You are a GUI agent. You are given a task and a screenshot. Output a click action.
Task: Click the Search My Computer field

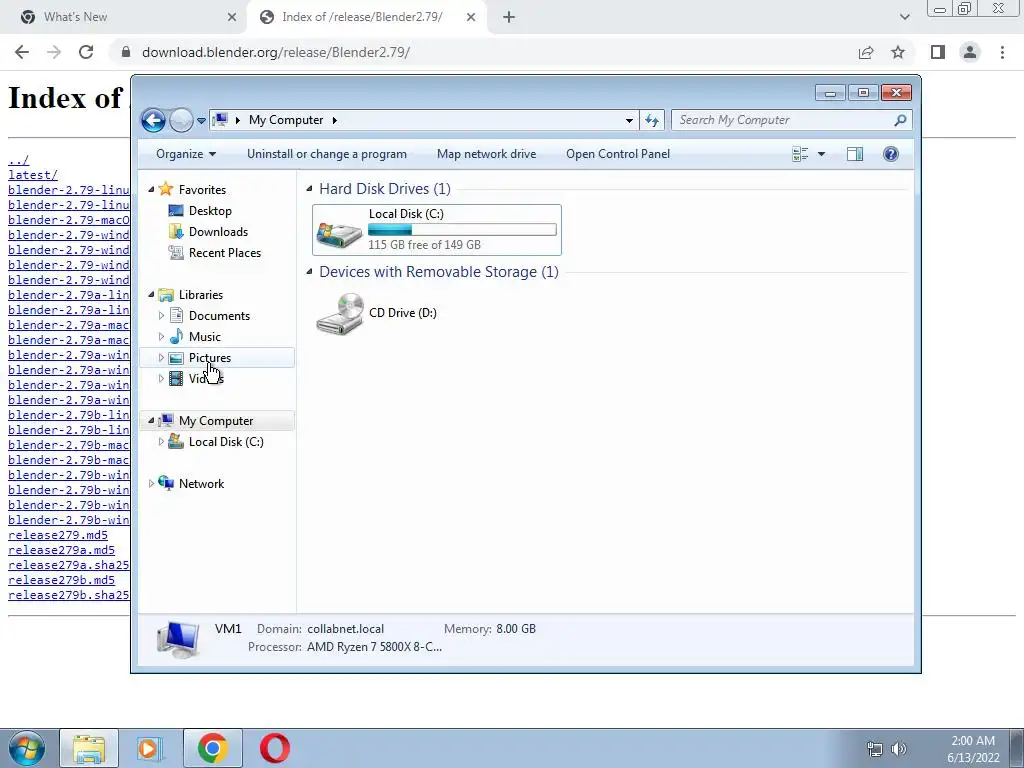[783, 120]
